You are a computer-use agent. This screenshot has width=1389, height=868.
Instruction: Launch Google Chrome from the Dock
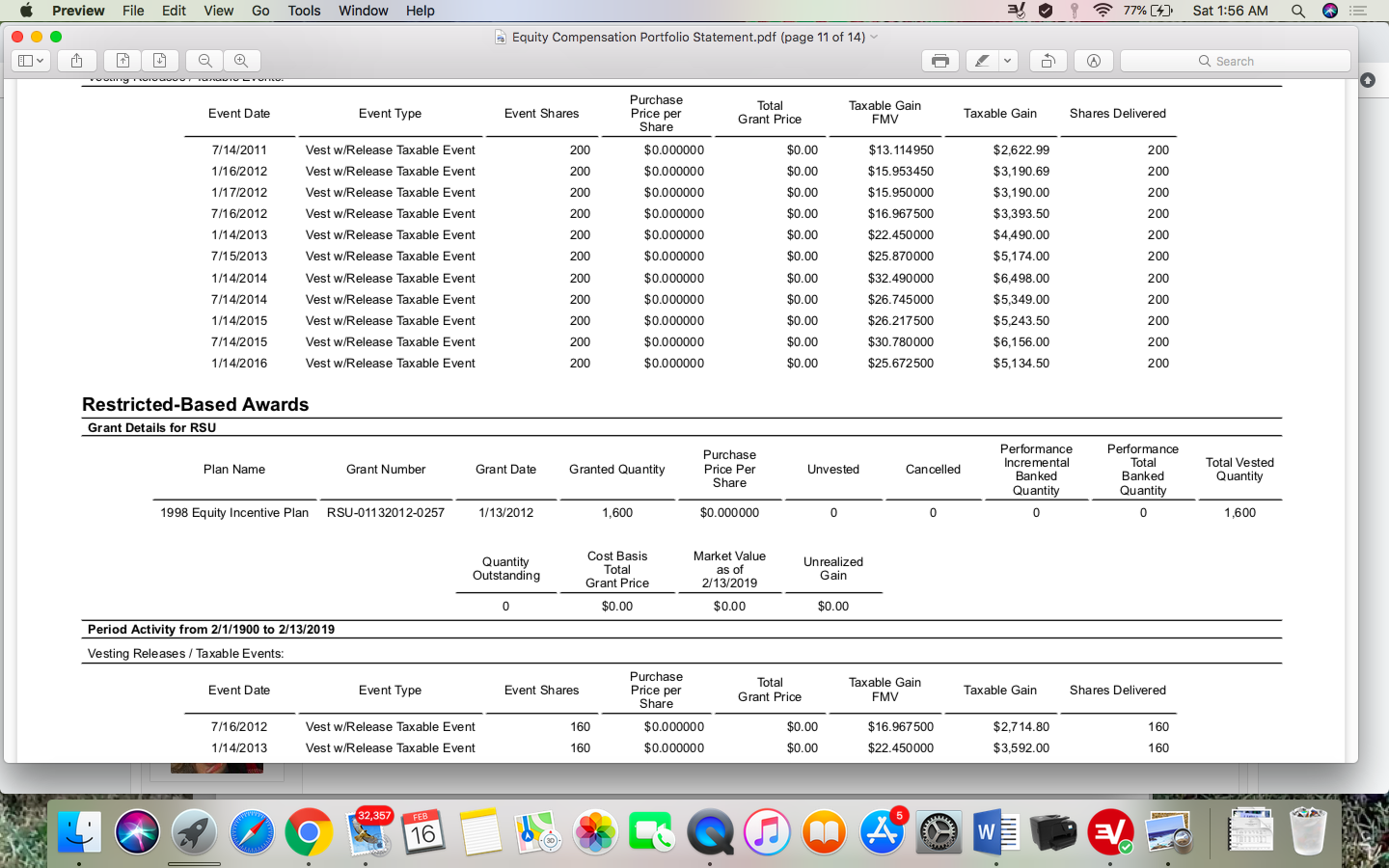point(309,831)
